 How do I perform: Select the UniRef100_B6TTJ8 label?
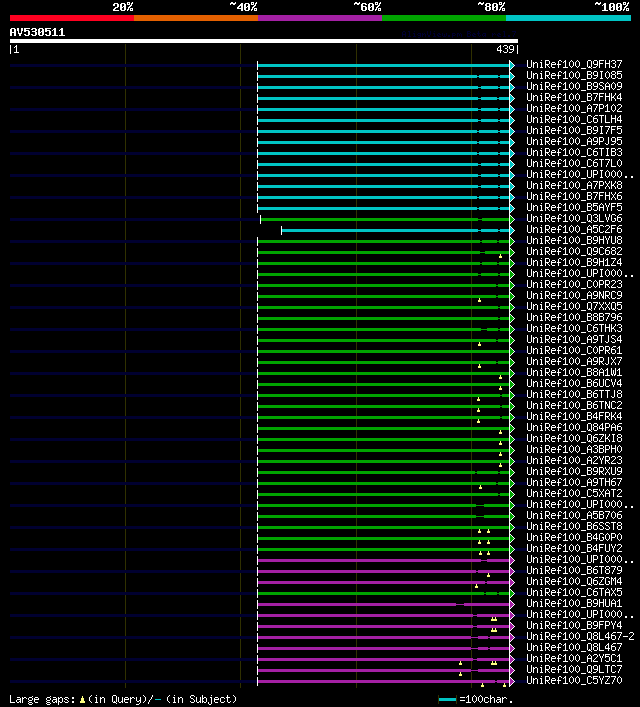point(574,394)
